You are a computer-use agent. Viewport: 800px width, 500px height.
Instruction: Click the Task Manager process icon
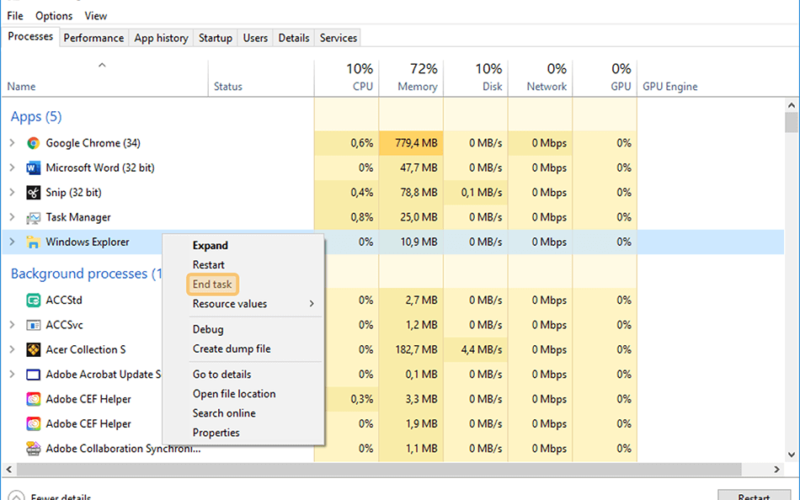[33, 217]
